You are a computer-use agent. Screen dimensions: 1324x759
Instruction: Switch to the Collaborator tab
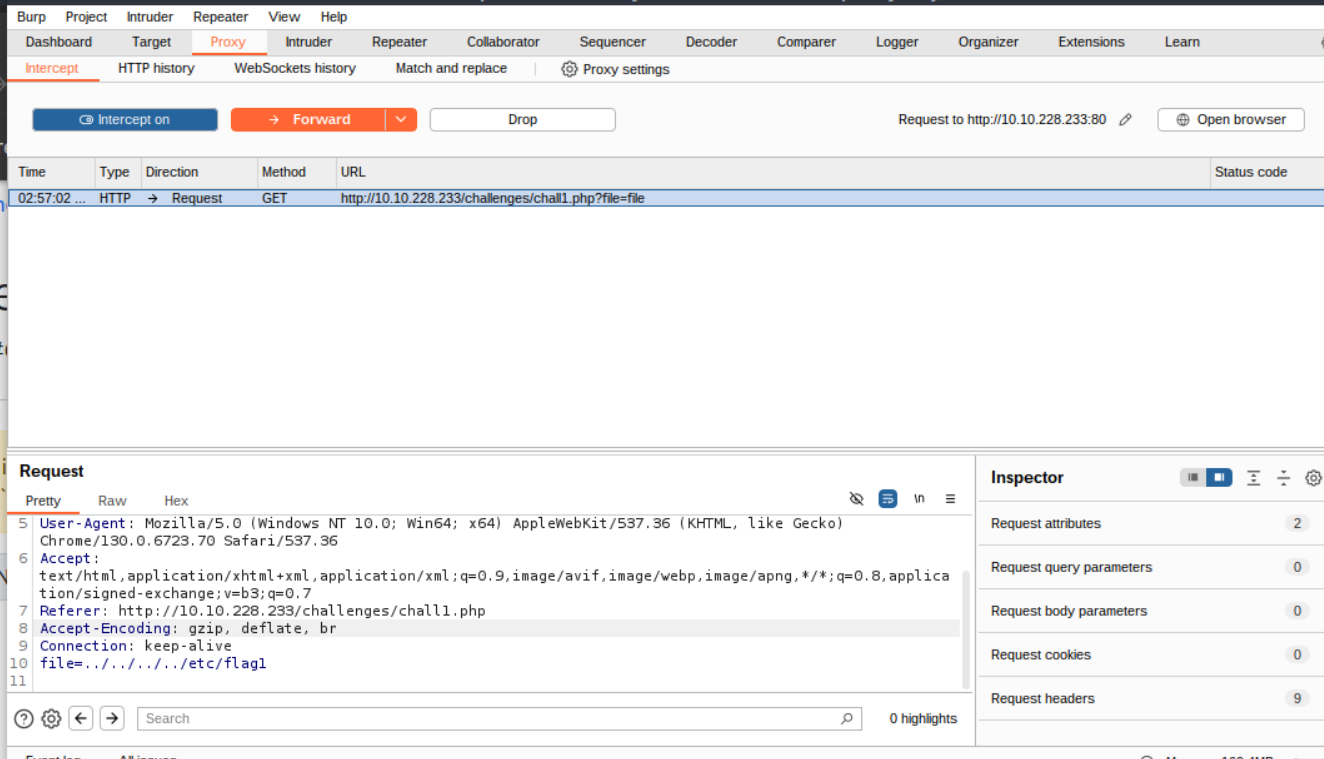click(x=503, y=42)
